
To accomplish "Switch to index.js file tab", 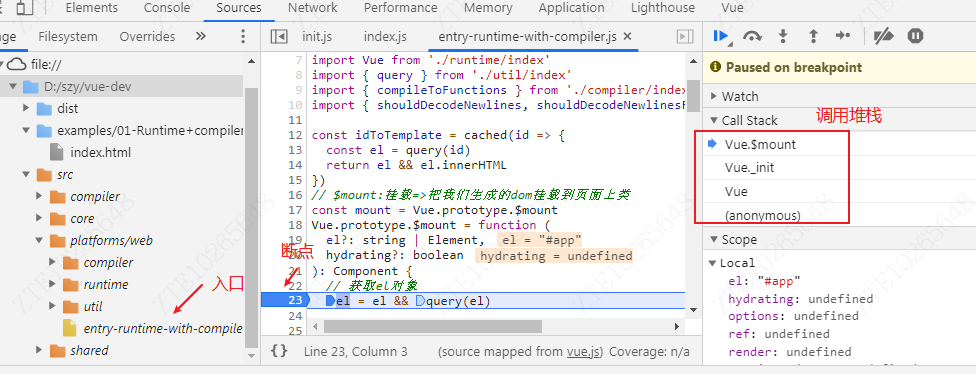I will [x=385, y=37].
